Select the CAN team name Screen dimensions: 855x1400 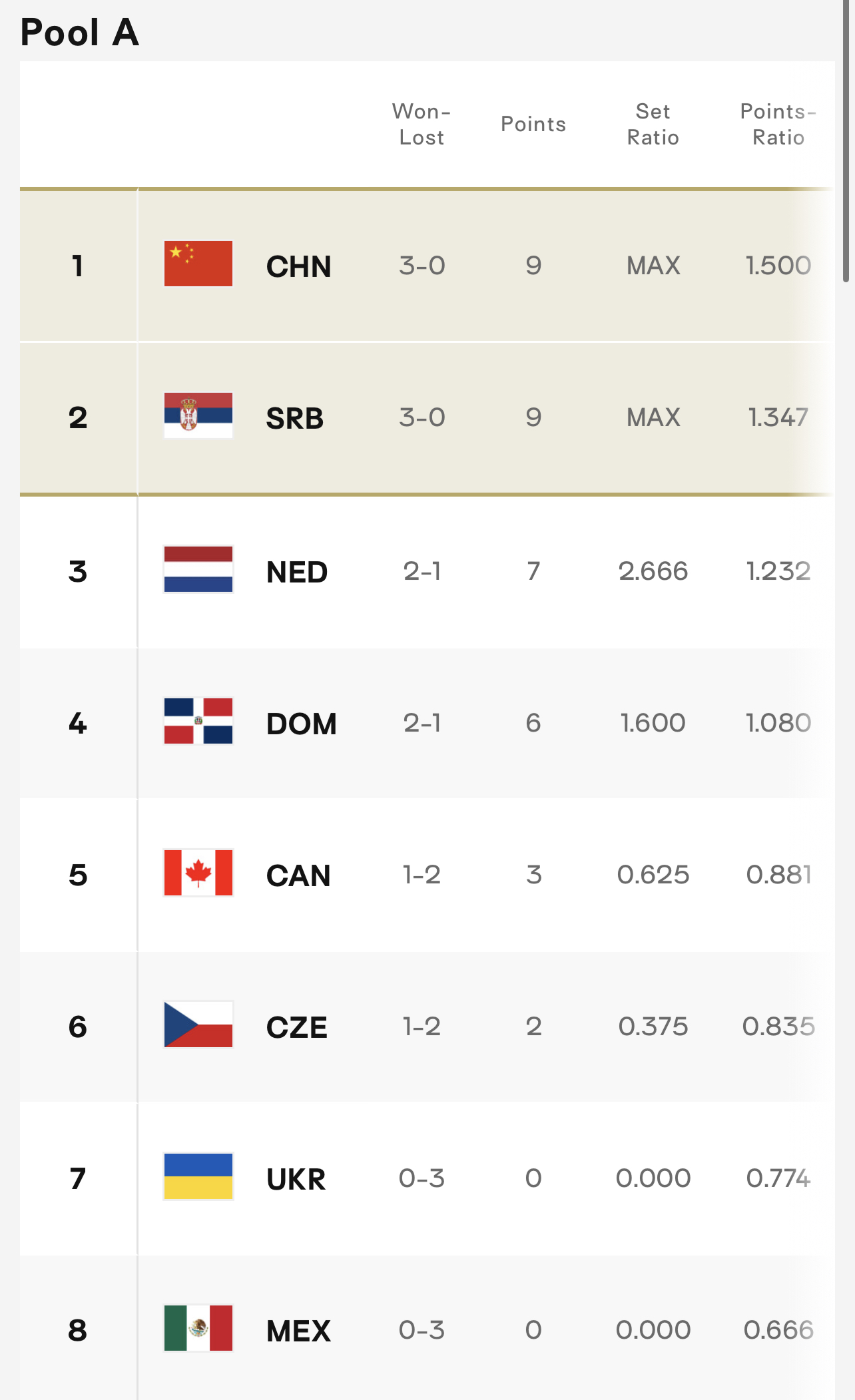click(x=298, y=876)
